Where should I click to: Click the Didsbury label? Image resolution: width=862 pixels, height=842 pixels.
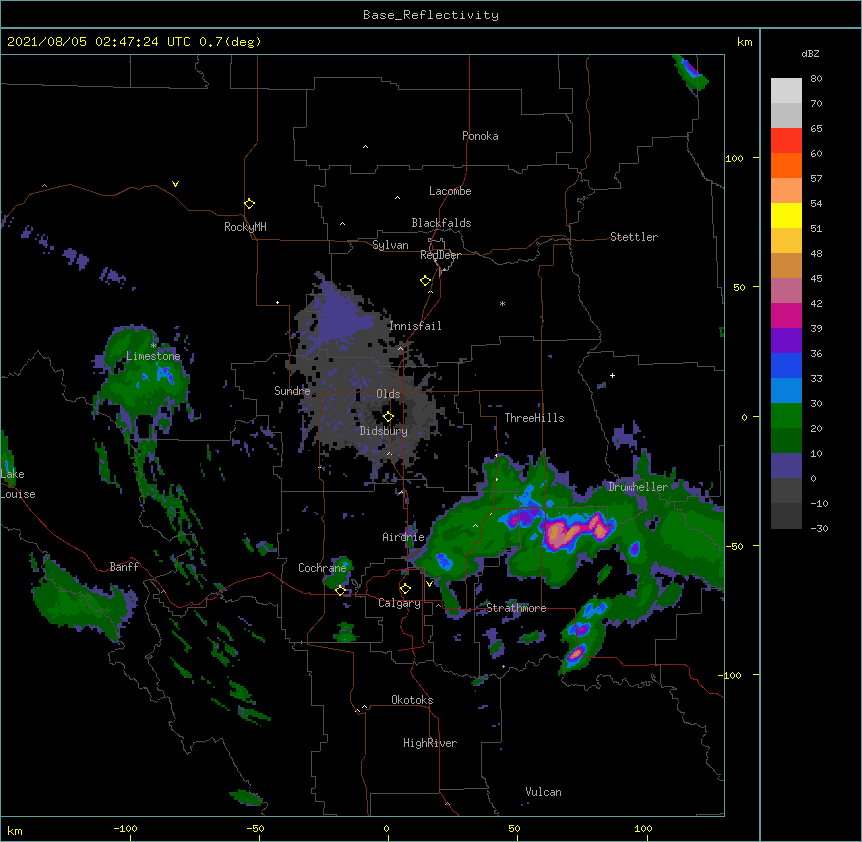(x=384, y=431)
